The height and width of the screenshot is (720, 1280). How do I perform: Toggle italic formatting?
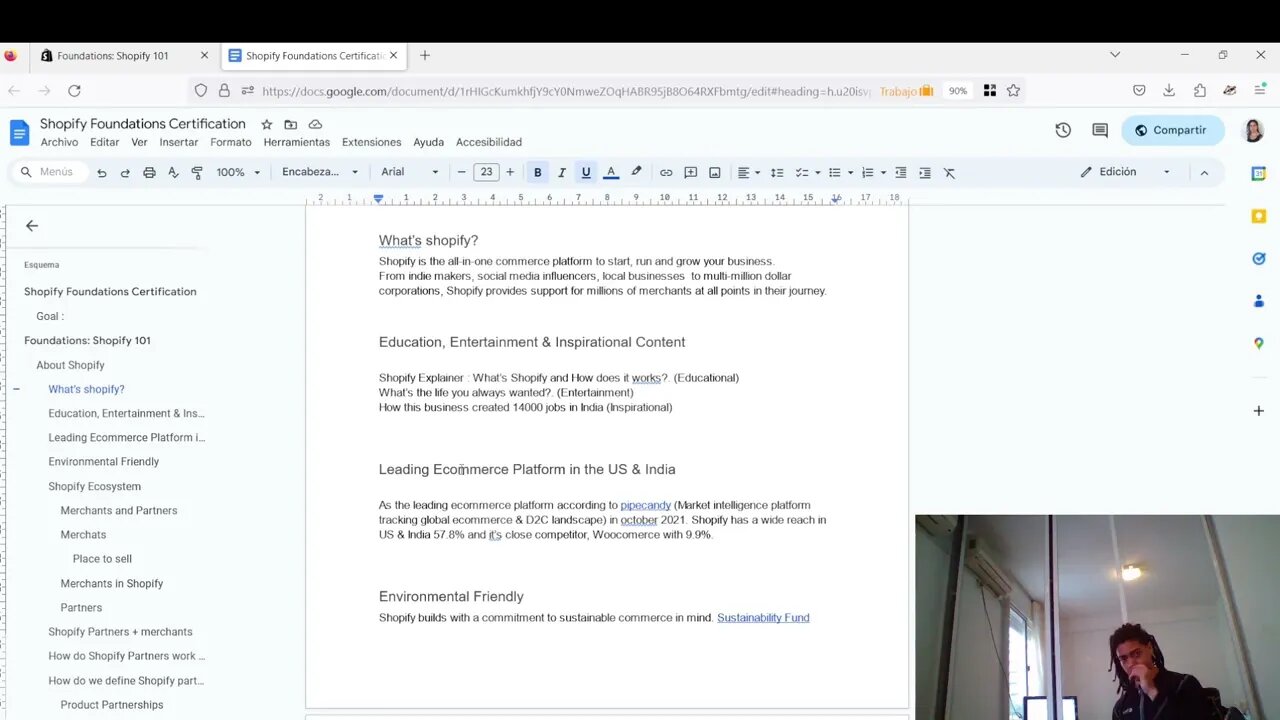[x=562, y=172]
